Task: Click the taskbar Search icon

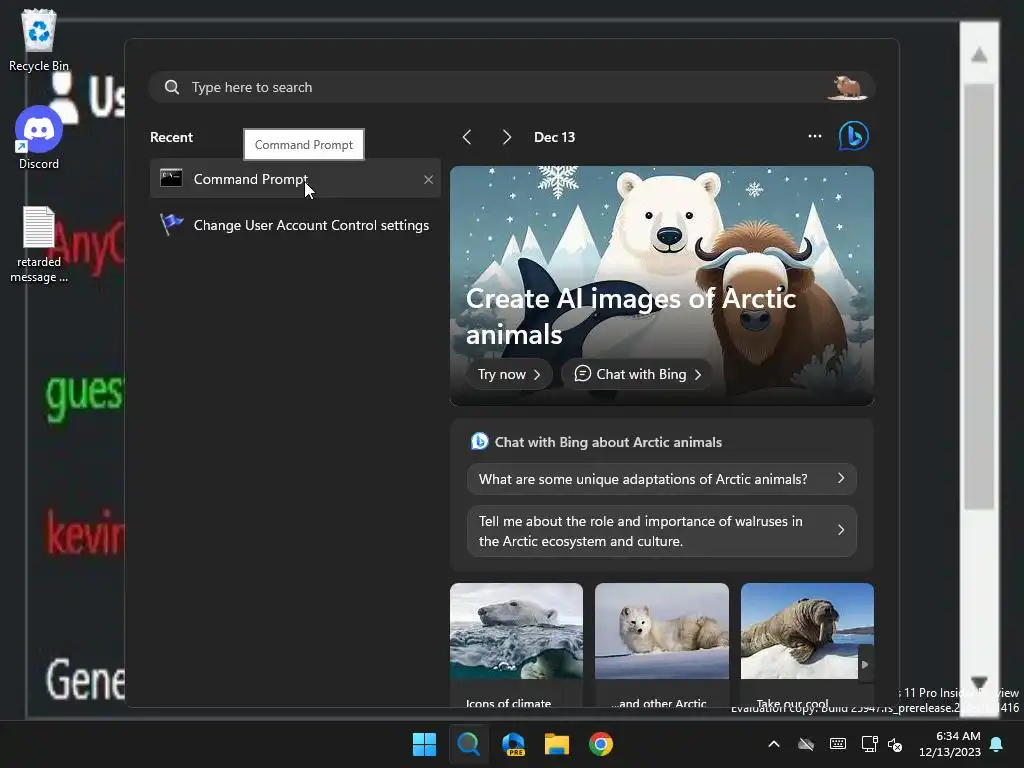Action: pyautogui.click(x=468, y=744)
